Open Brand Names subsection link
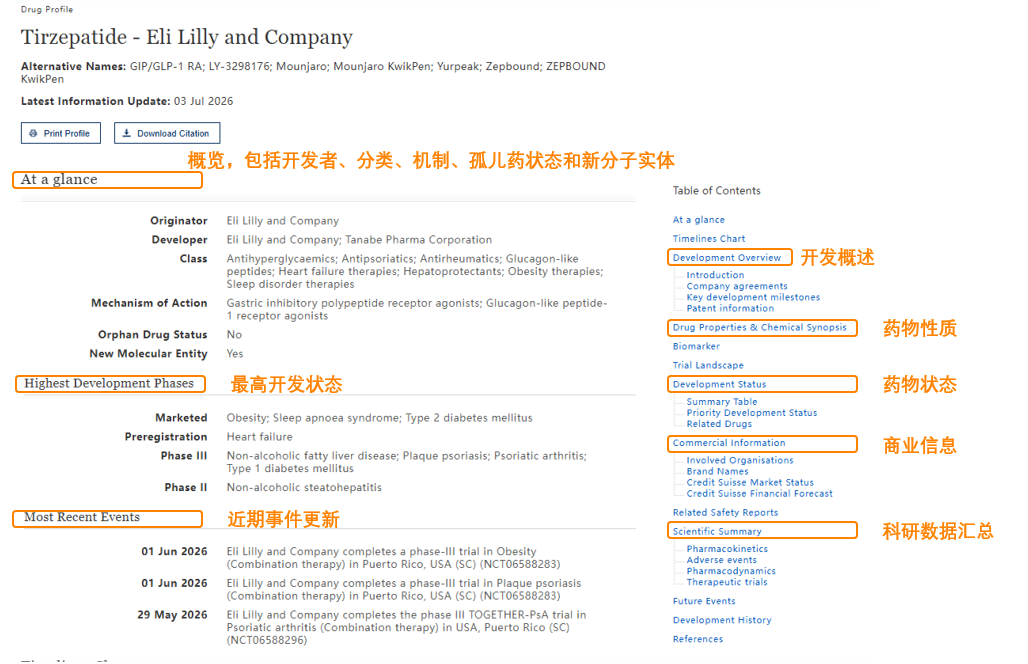The image size is (1028, 664). 717,472
